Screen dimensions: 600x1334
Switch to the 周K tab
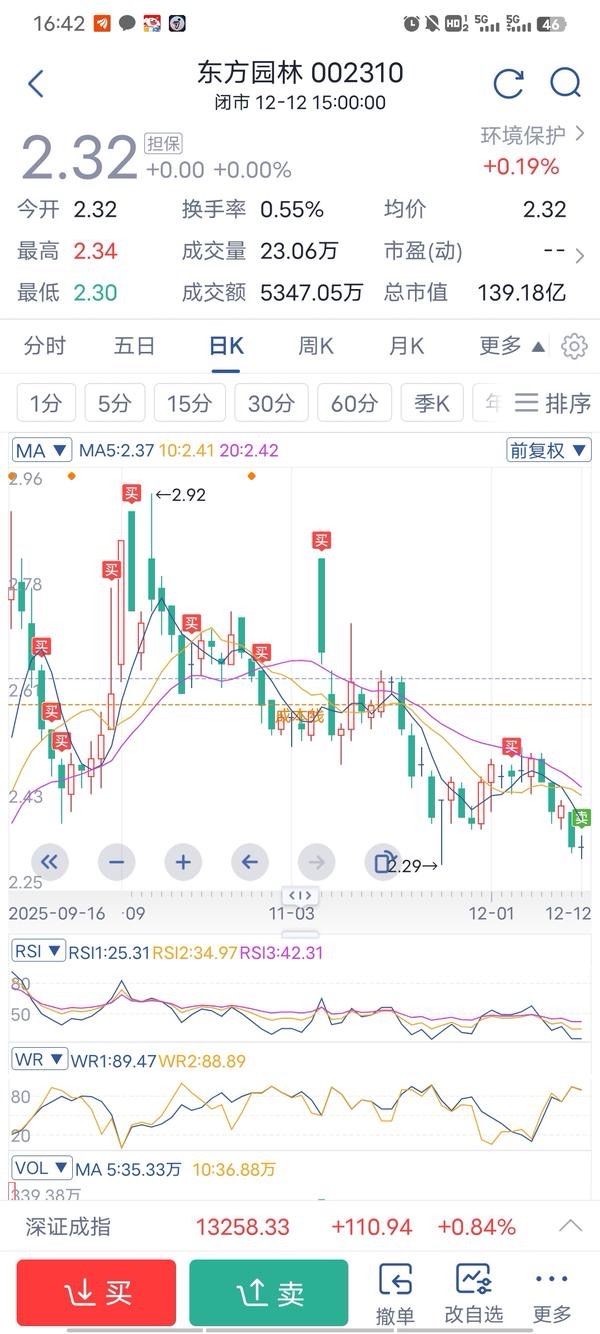pos(316,346)
